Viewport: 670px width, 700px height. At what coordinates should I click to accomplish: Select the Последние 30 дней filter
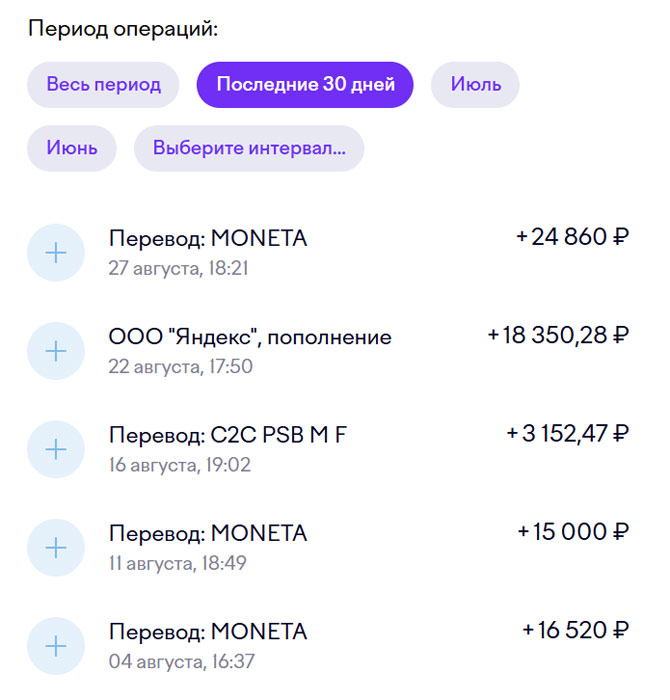click(x=305, y=85)
